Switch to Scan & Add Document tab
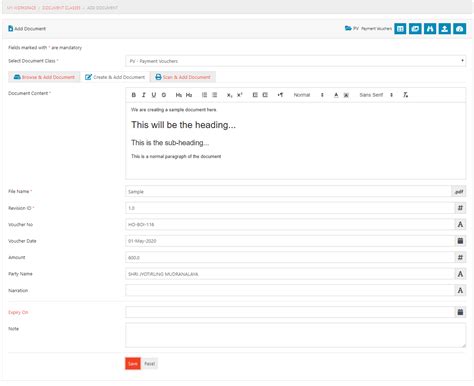The image size is (474, 386). click(x=183, y=77)
